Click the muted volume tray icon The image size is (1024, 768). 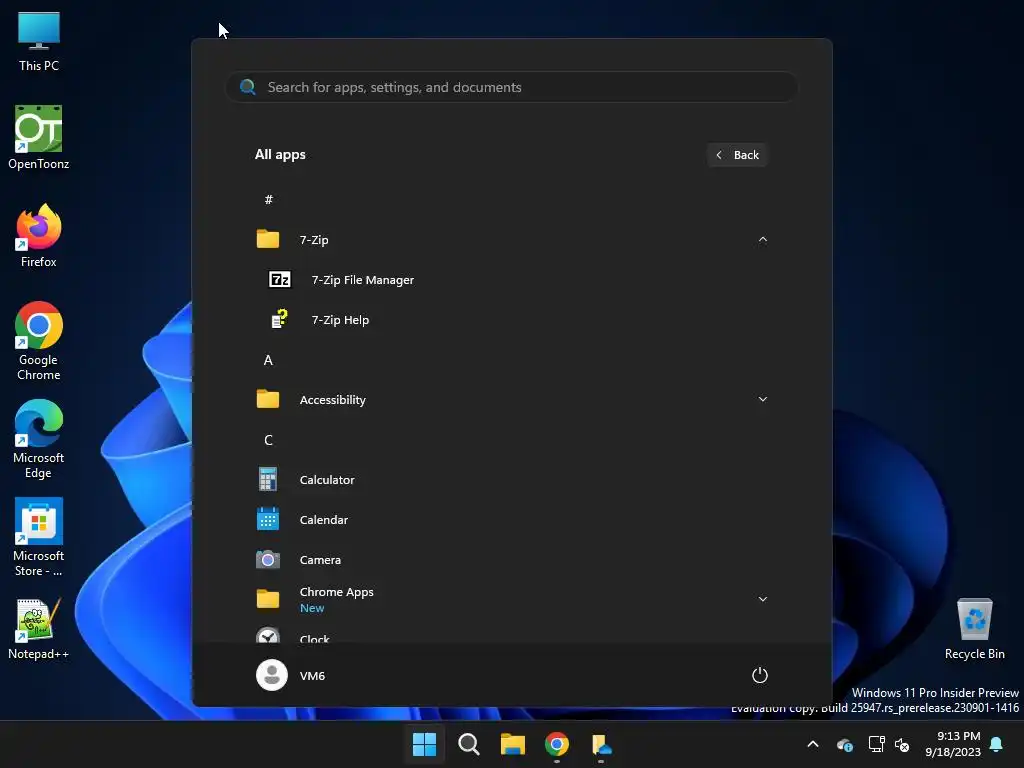902,744
